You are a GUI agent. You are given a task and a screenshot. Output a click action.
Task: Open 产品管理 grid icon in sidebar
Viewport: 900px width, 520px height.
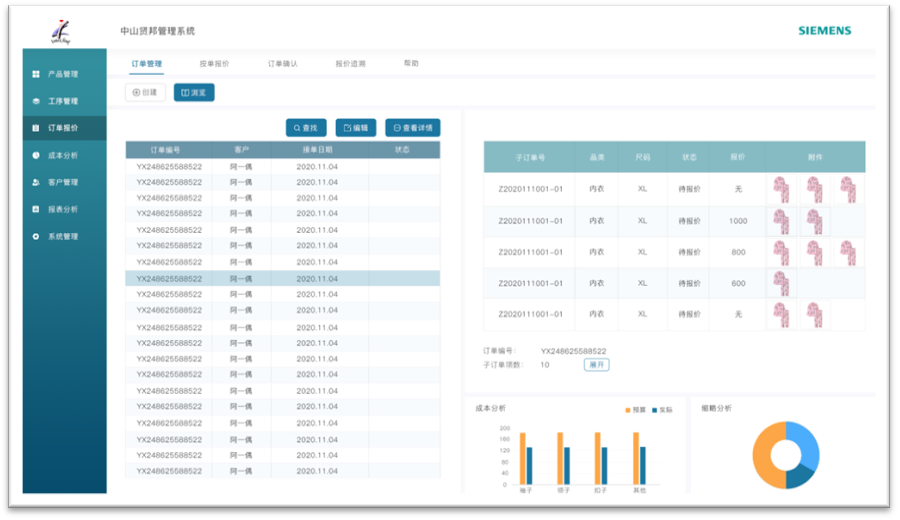coord(36,74)
